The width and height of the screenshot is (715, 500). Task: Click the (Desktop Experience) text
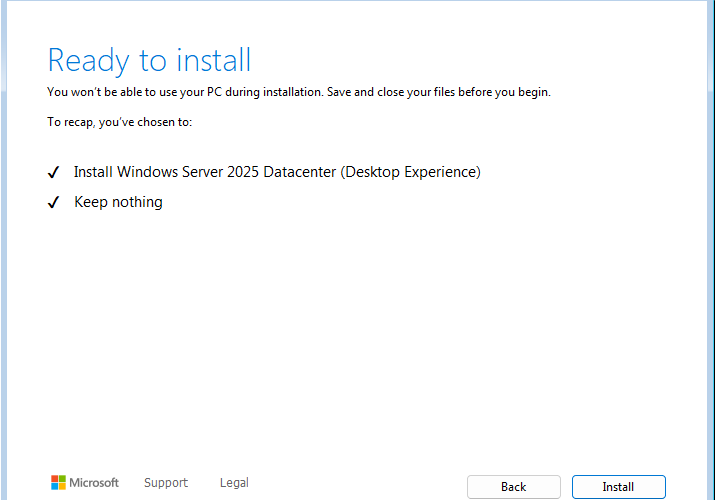pyautogui.click(x=410, y=172)
